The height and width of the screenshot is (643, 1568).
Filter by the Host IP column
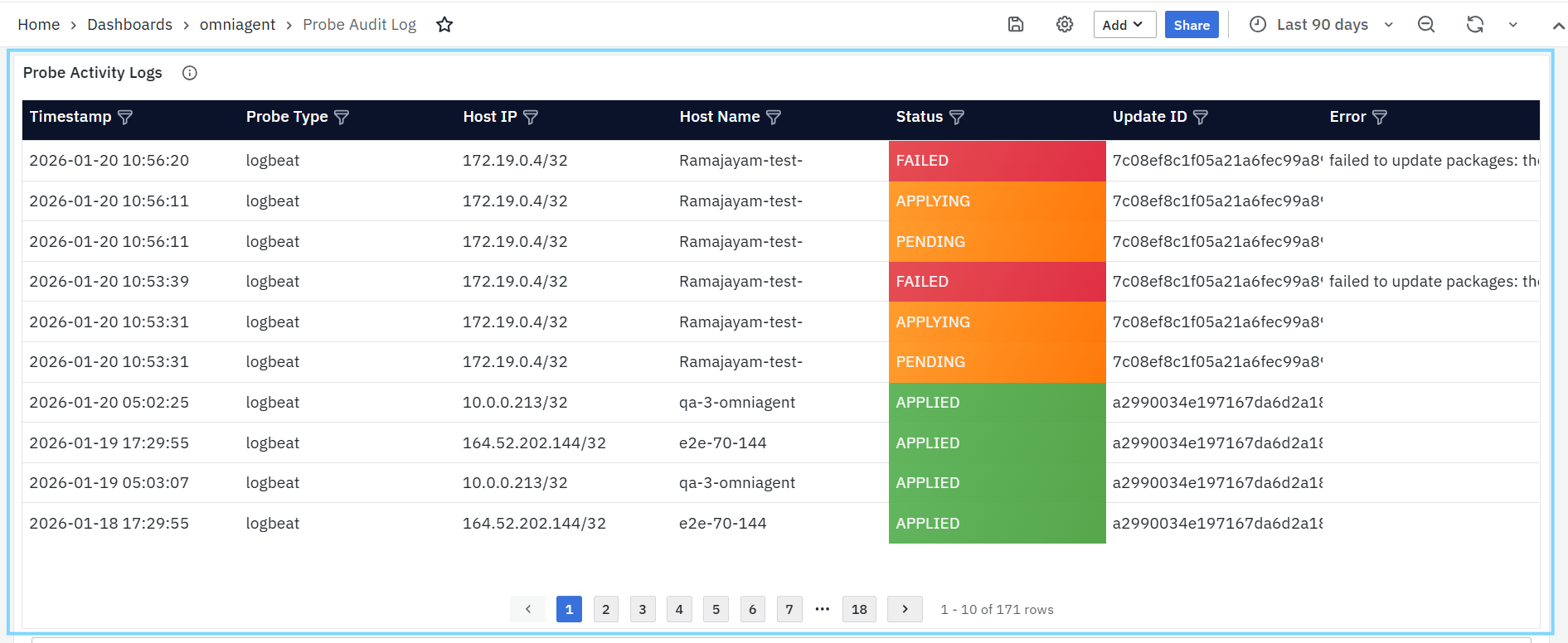click(531, 118)
